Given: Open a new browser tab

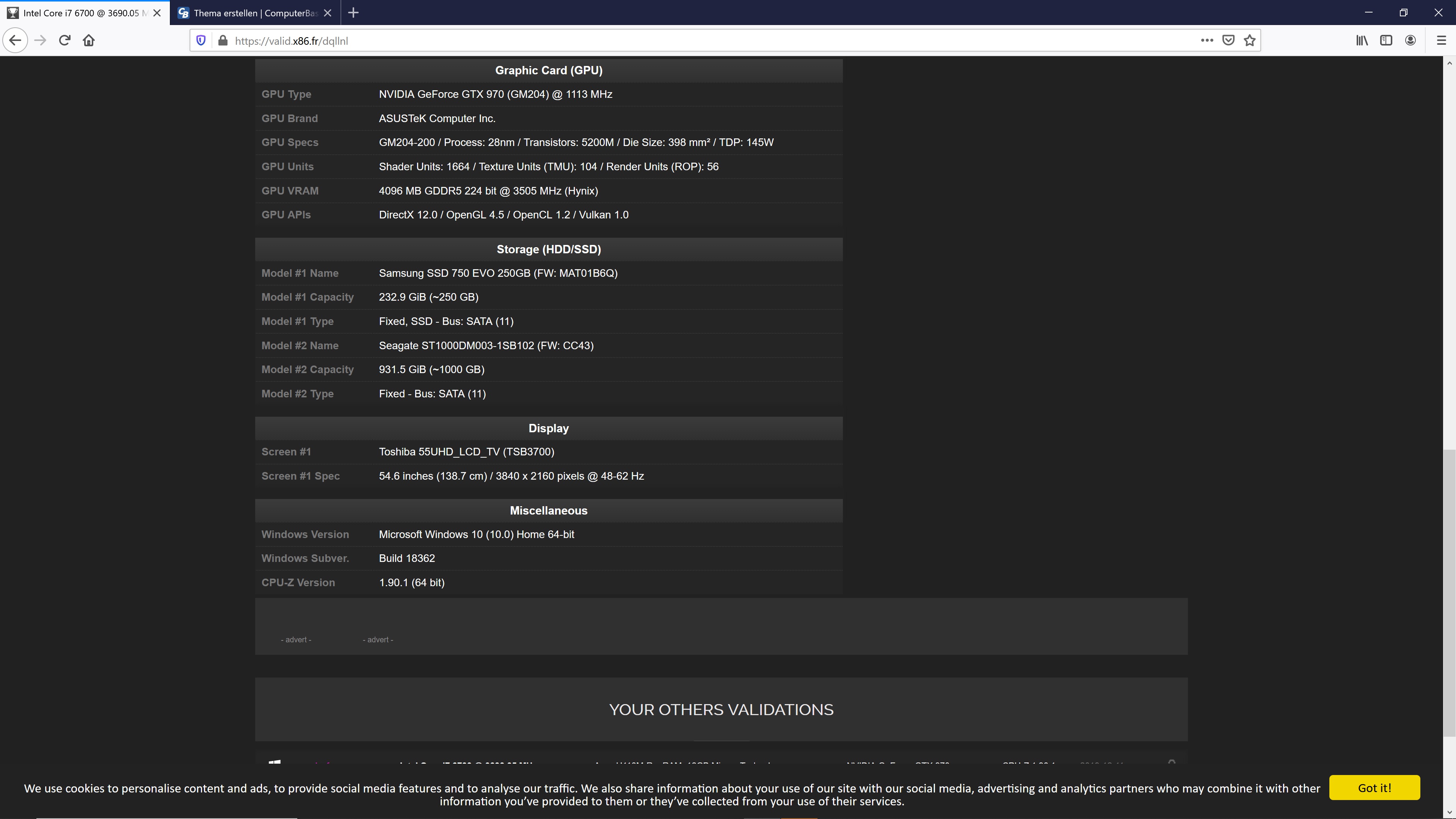Looking at the screenshot, I should pyautogui.click(x=353, y=13).
